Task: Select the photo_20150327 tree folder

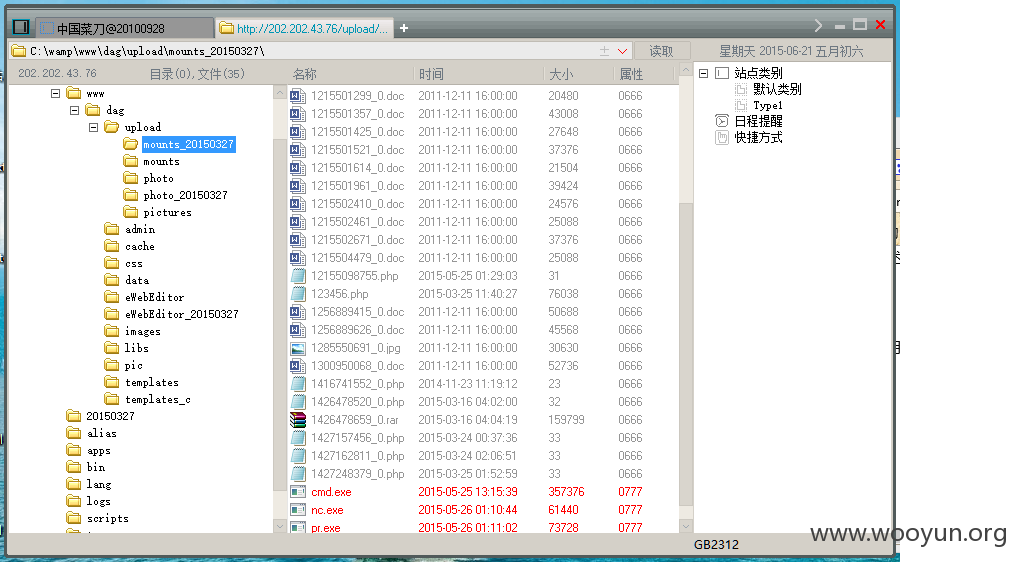Action: point(185,195)
